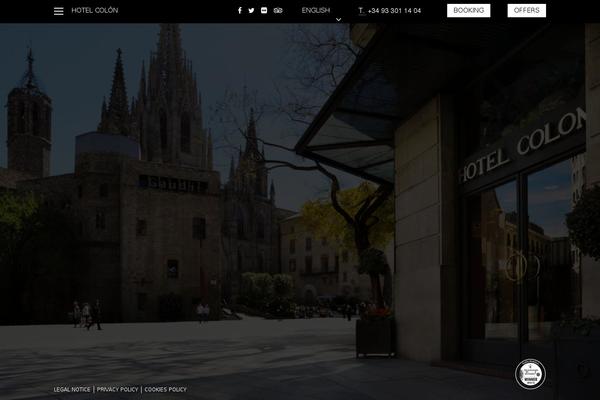Screen dimensions: 600x400
Task: Call the +34 93 301 14 04 number
Action: tap(394, 11)
